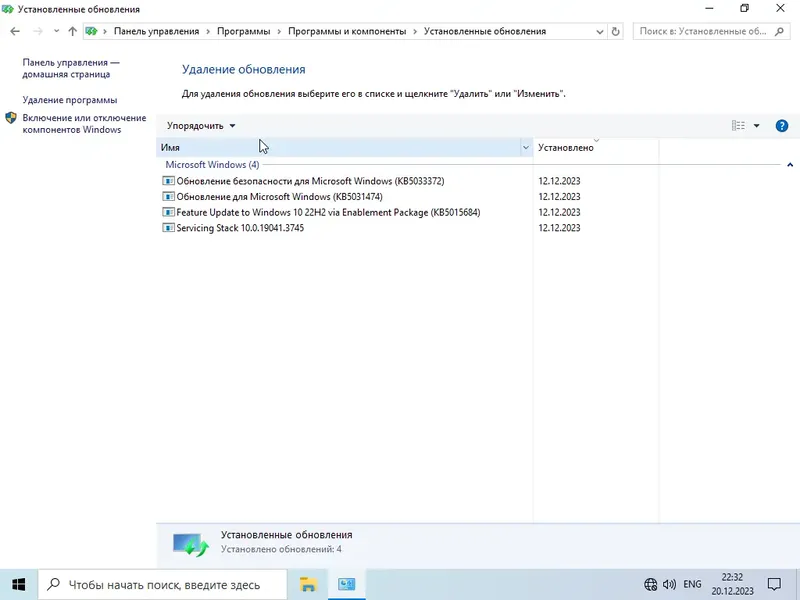
Task: Click the icon of KB5031474 update
Action: coord(168,196)
